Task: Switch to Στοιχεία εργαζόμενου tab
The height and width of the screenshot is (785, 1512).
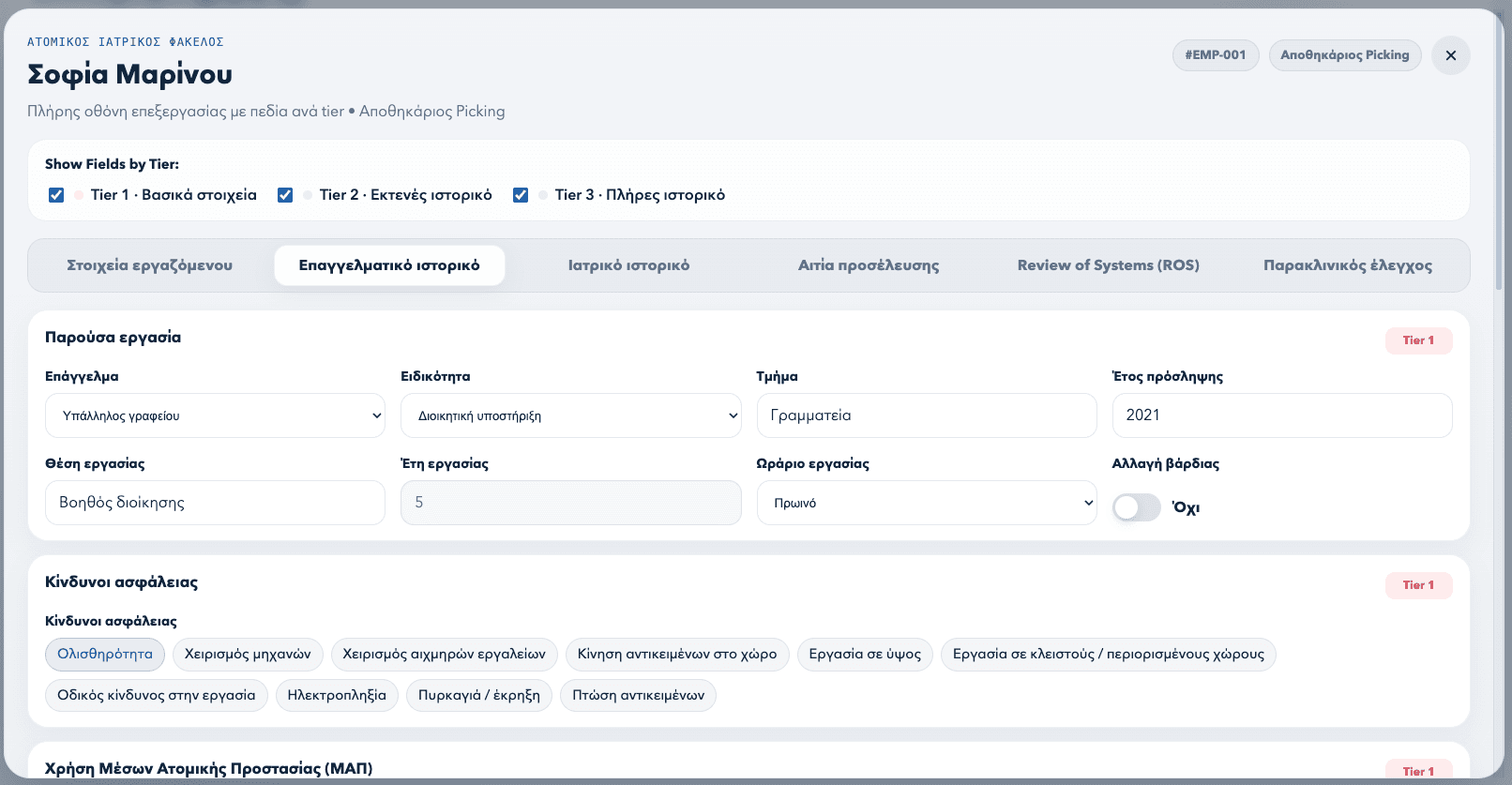Action: 150,265
